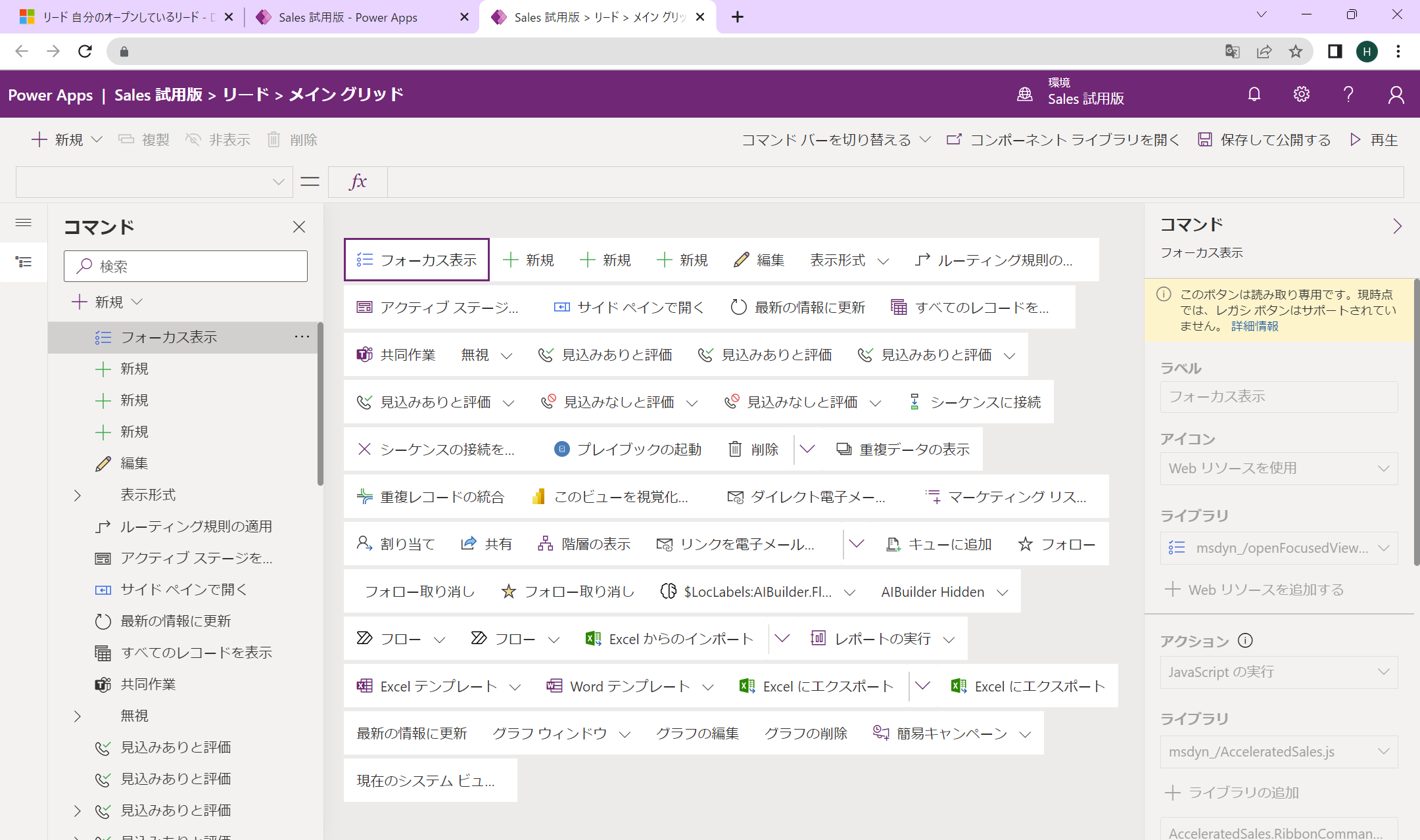
Task: Click 保存して公開する button
Action: coord(1264,139)
